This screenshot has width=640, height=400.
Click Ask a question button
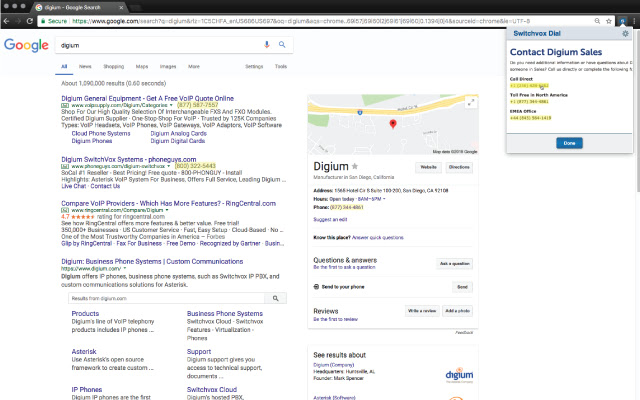click(455, 264)
